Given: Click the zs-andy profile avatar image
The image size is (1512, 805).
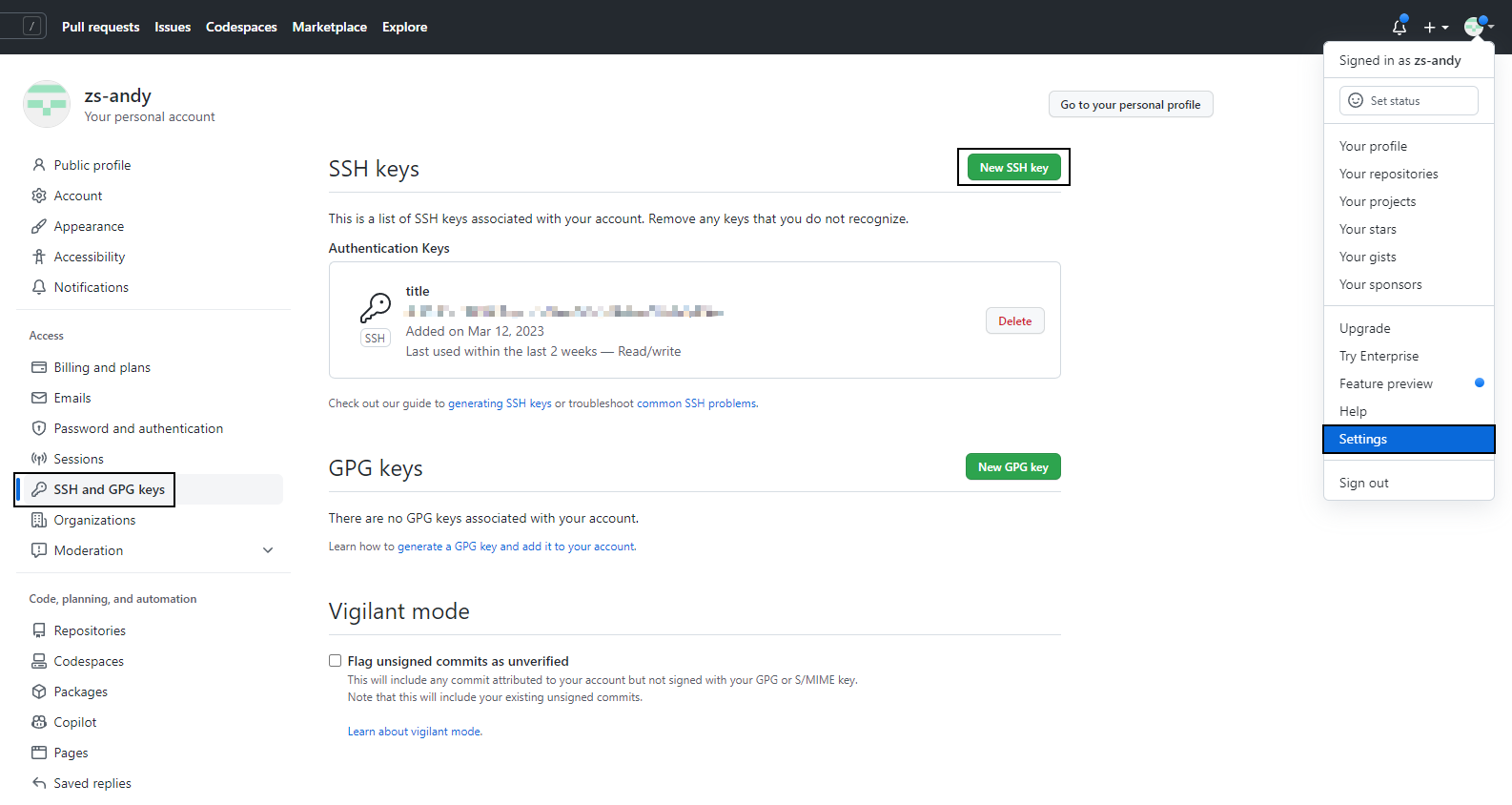Looking at the screenshot, I should [x=47, y=104].
